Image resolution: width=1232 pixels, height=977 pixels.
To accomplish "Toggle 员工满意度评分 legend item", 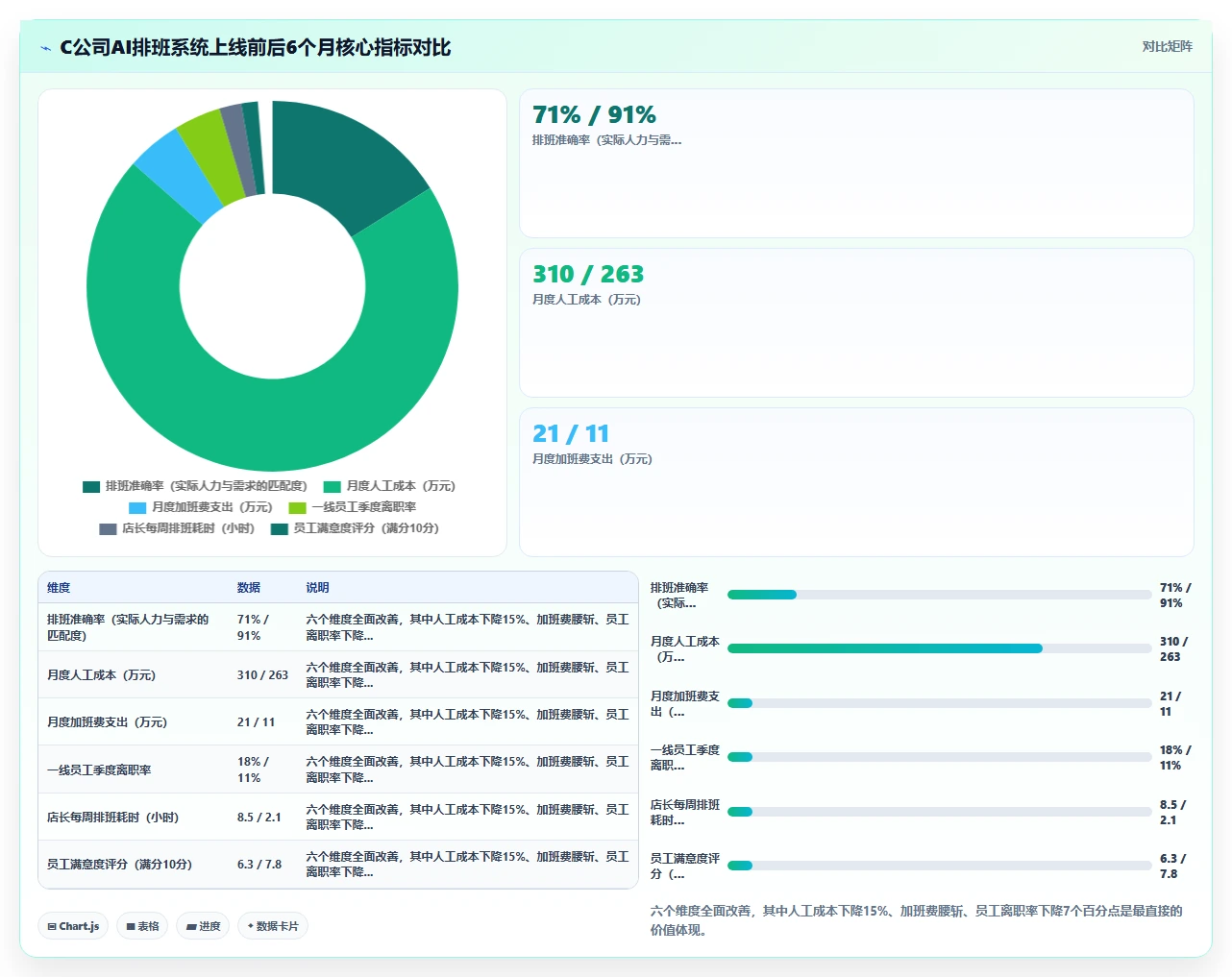I will coord(355,528).
